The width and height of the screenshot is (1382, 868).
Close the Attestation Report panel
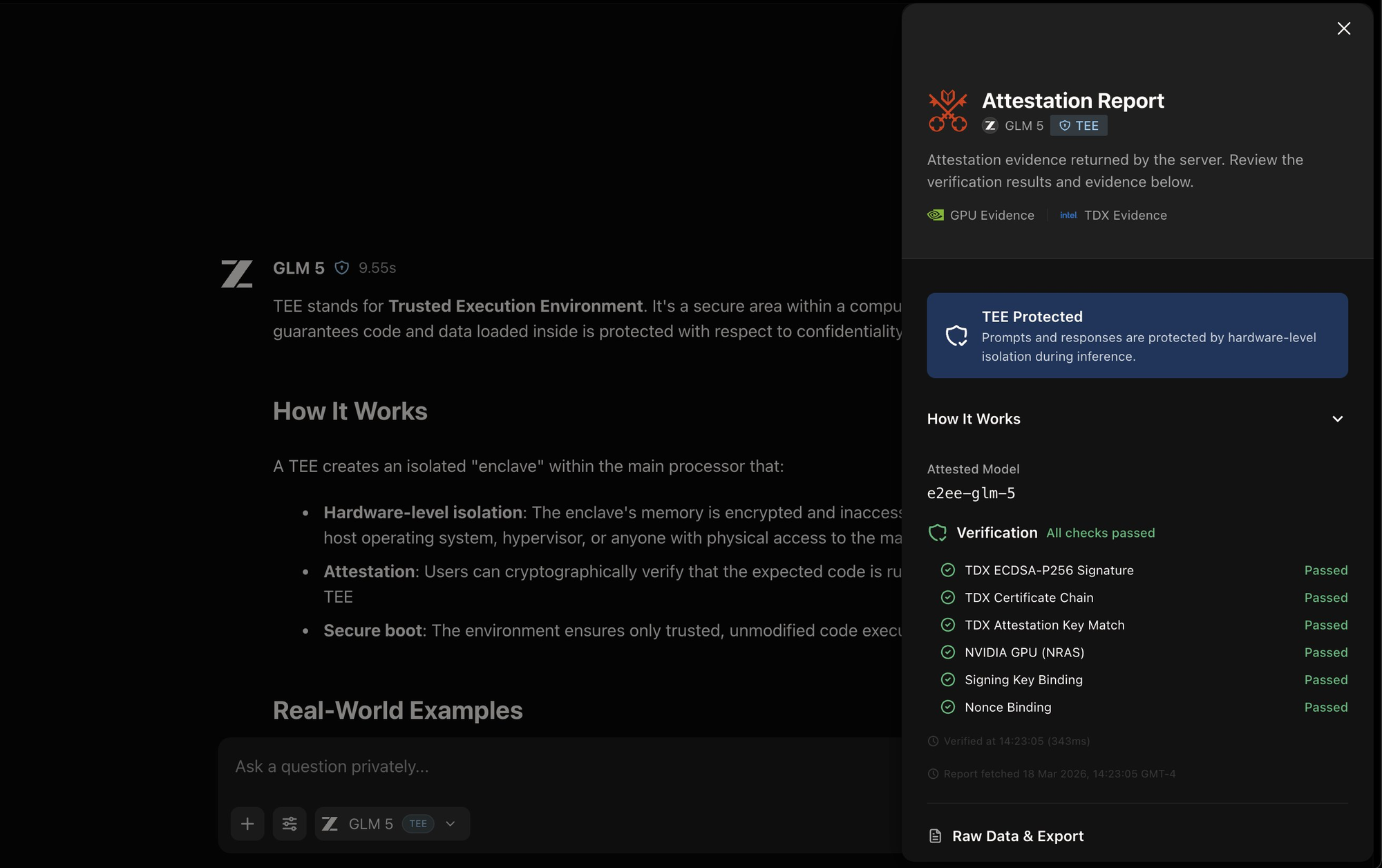coord(1343,28)
